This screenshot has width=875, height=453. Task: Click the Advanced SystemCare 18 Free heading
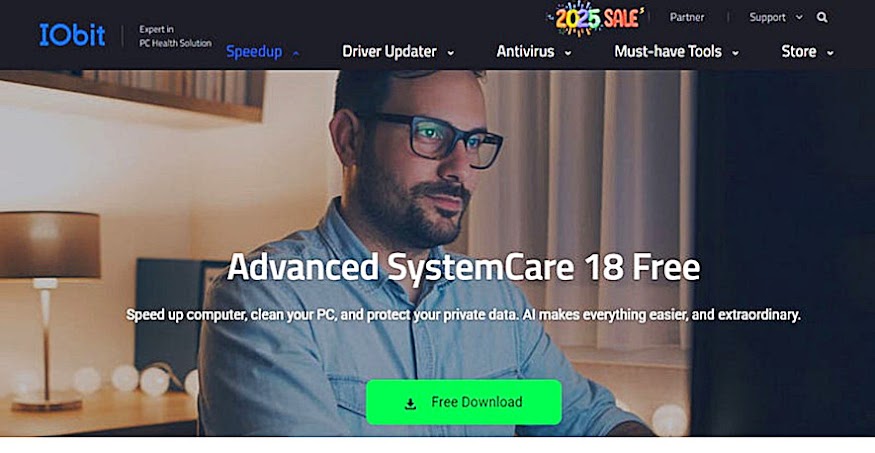(x=463, y=267)
